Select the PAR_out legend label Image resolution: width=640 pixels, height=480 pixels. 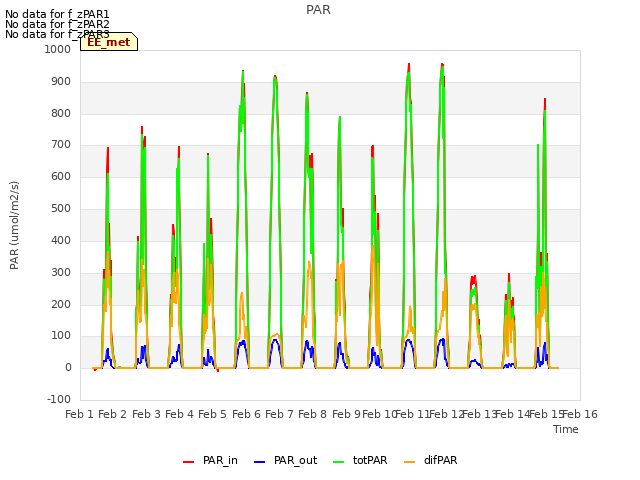click(x=296, y=460)
